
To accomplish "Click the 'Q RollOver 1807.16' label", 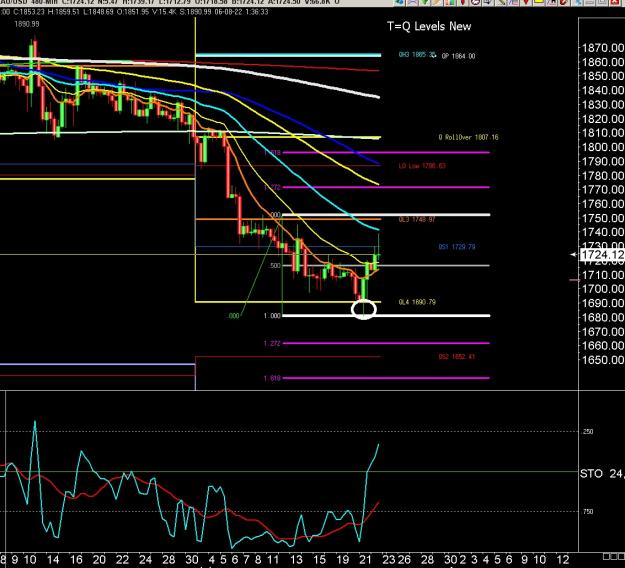I will 468,137.
